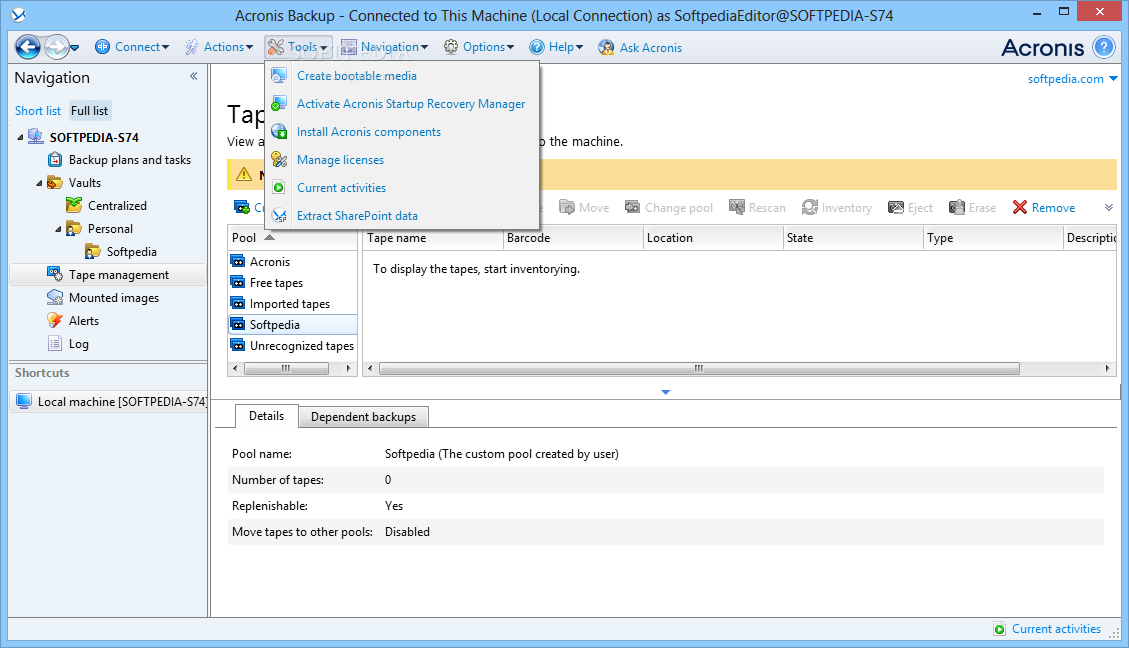Click the Alerts icon in navigation
The height and width of the screenshot is (648, 1129).
click(55, 320)
